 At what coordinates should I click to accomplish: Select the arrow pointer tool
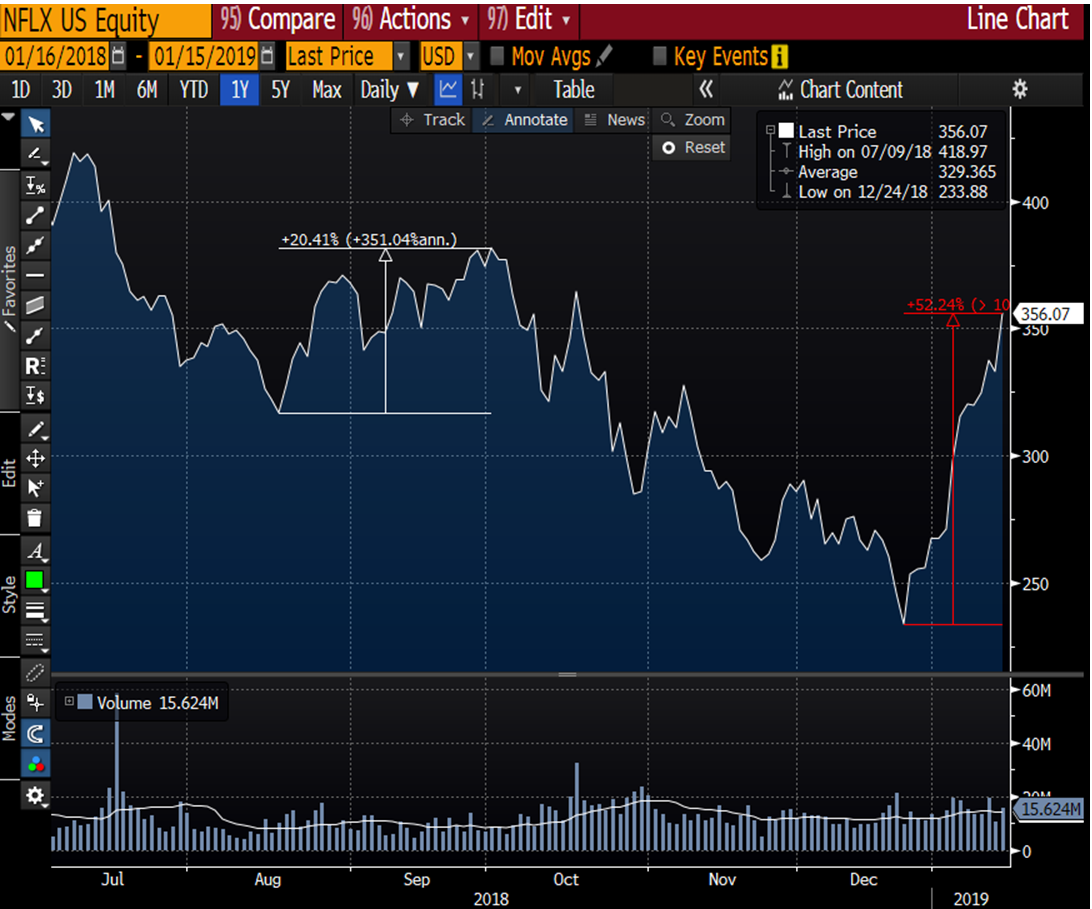tap(36, 124)
